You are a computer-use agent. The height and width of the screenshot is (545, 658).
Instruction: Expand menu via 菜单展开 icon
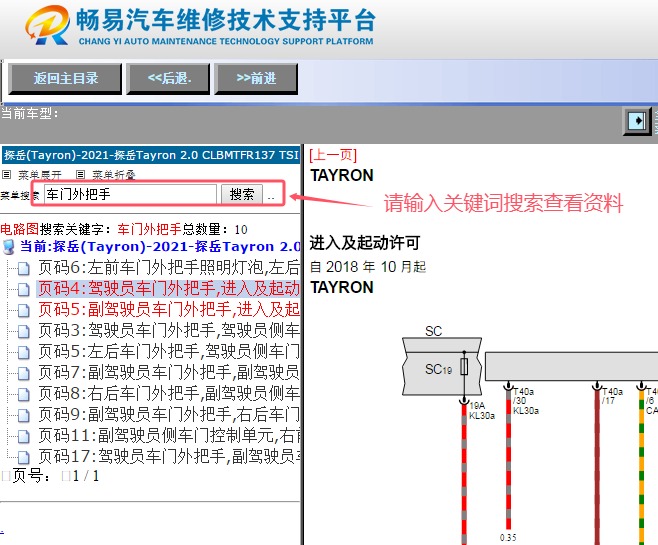(x=6, y=174)
